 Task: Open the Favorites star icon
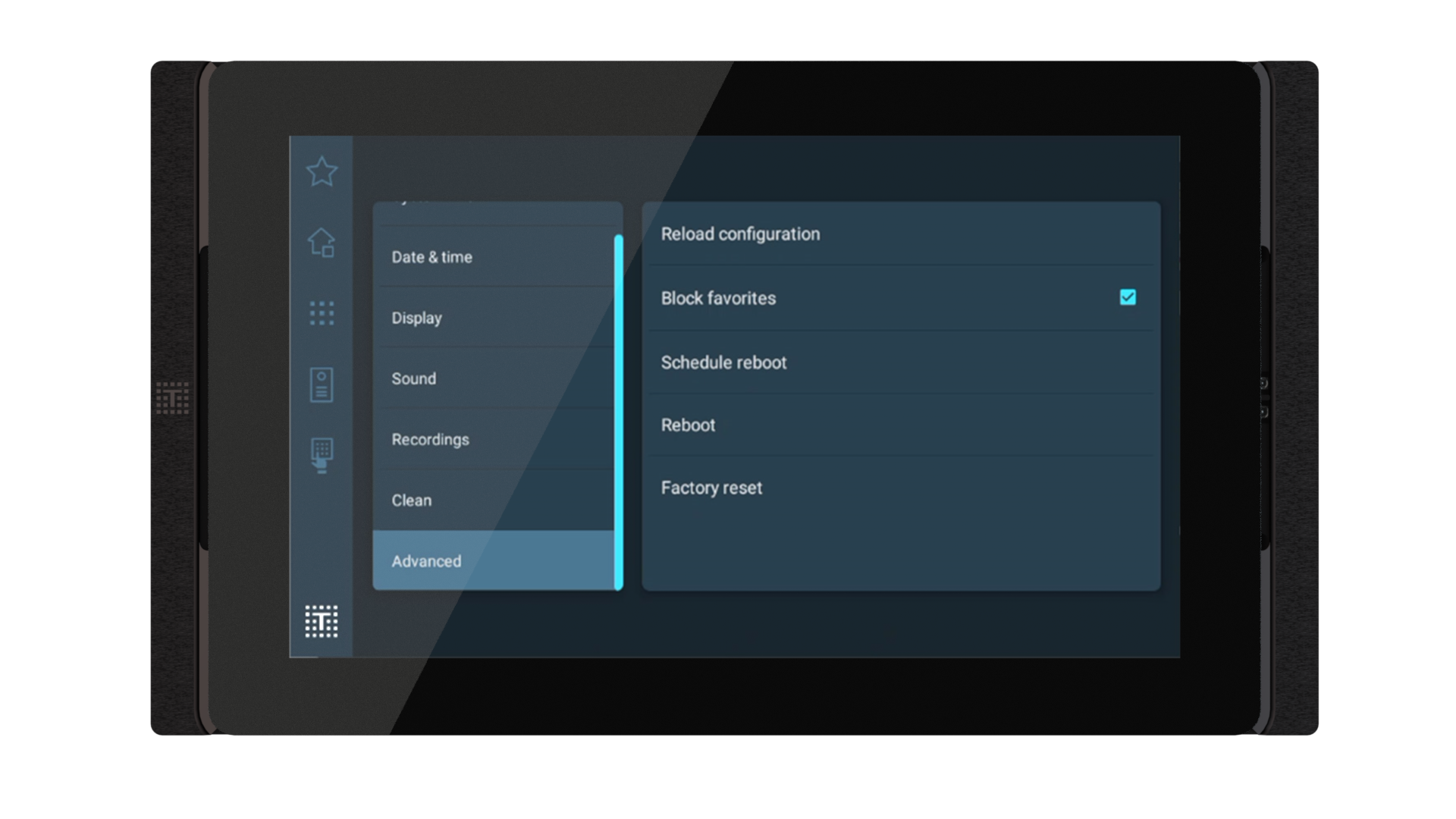click(322, 171)
